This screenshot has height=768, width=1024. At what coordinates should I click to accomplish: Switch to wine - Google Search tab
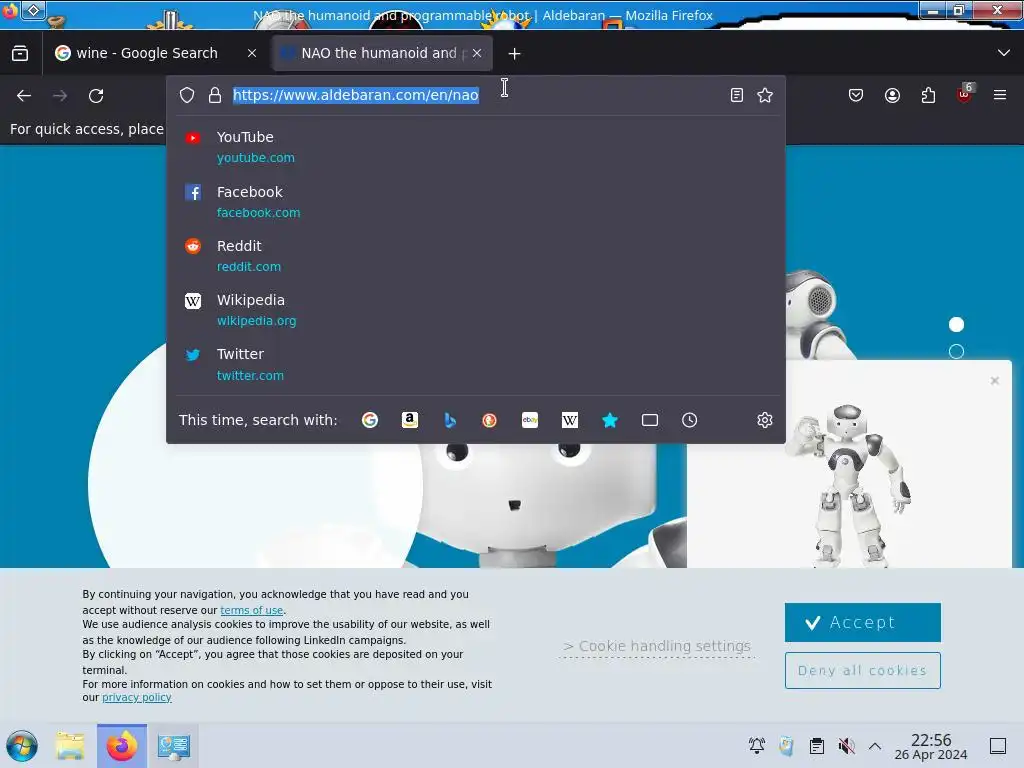pos(147,53)
